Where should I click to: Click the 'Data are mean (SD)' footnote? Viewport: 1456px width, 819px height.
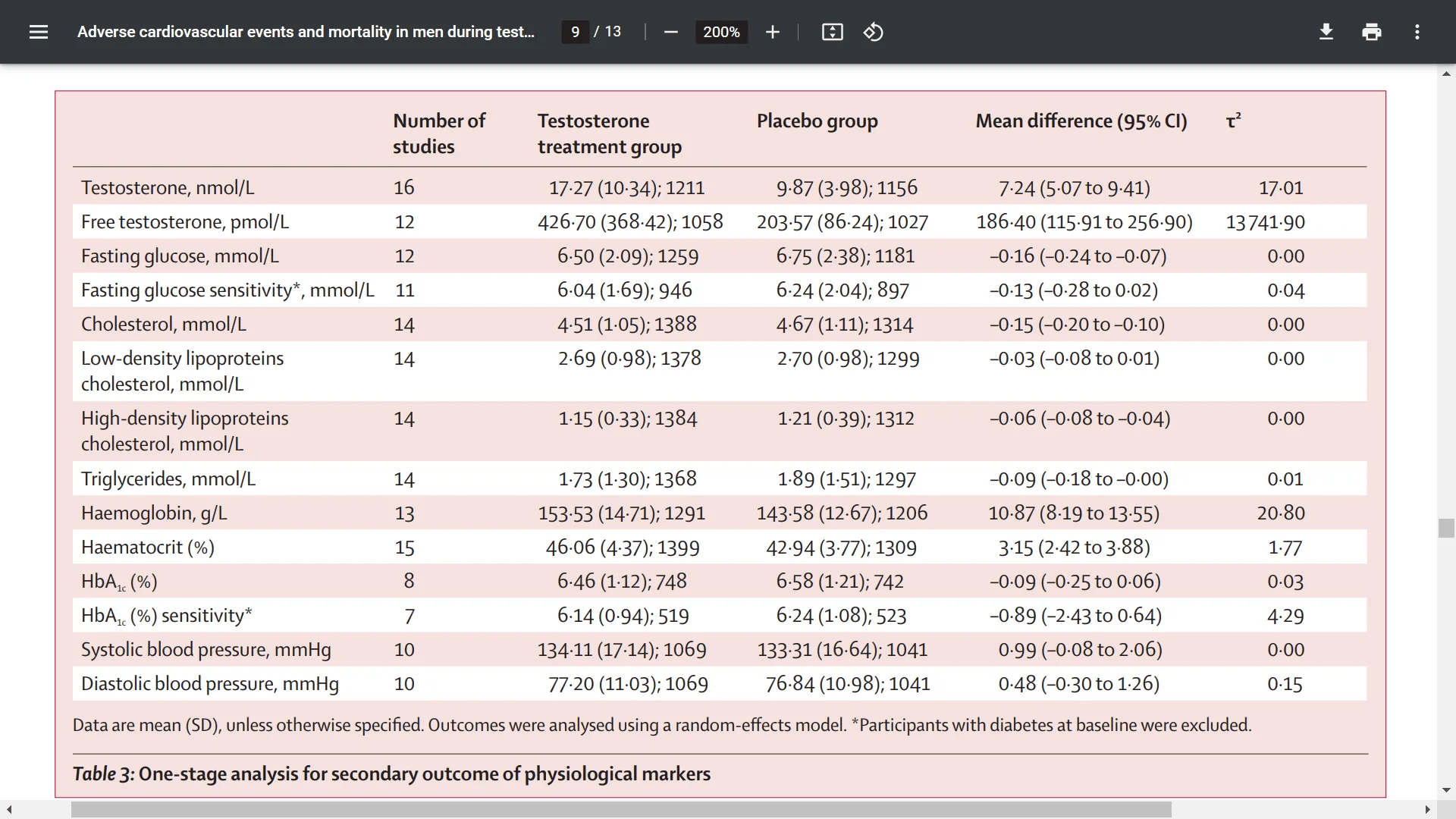point(662,724)
